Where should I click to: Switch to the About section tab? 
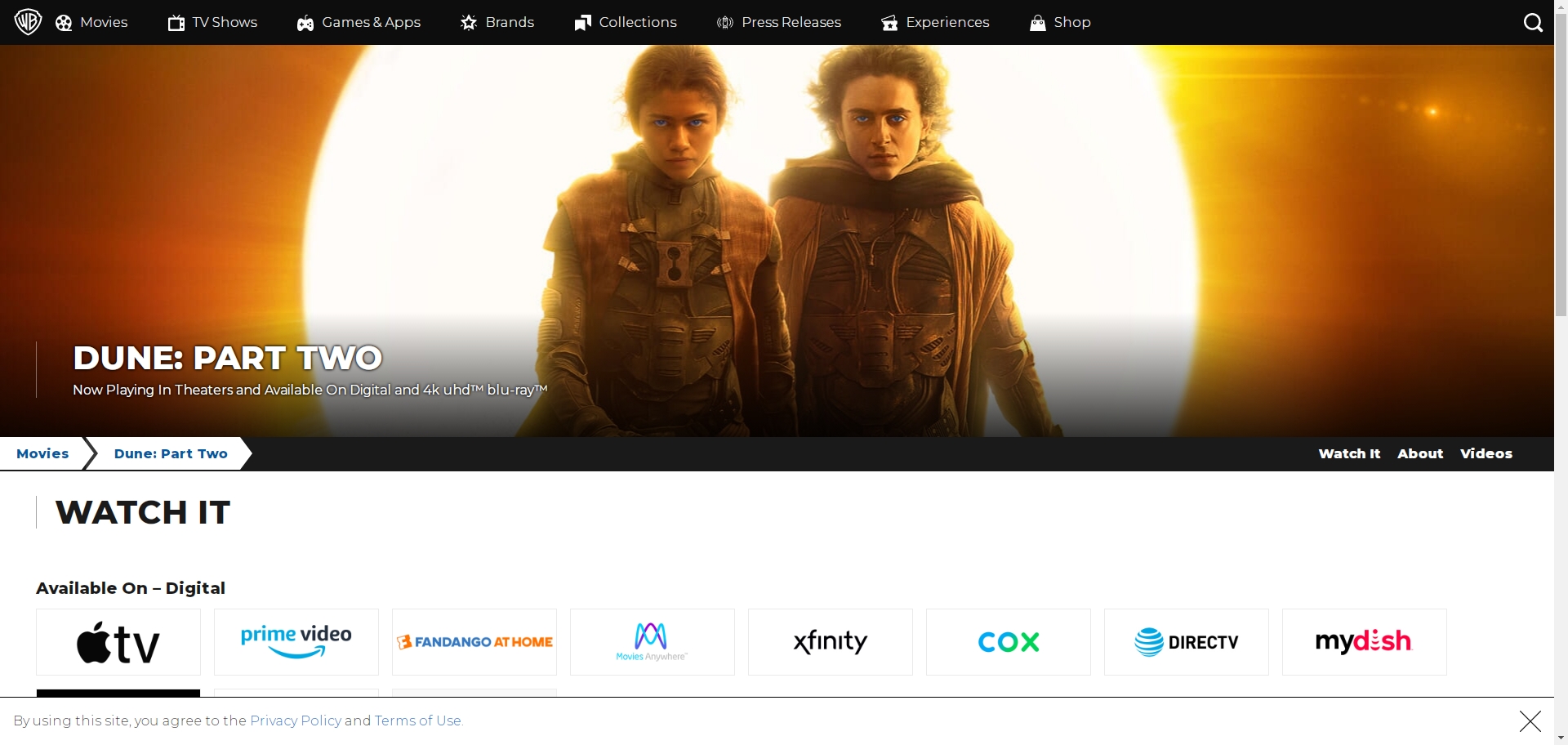point(1419,453)
